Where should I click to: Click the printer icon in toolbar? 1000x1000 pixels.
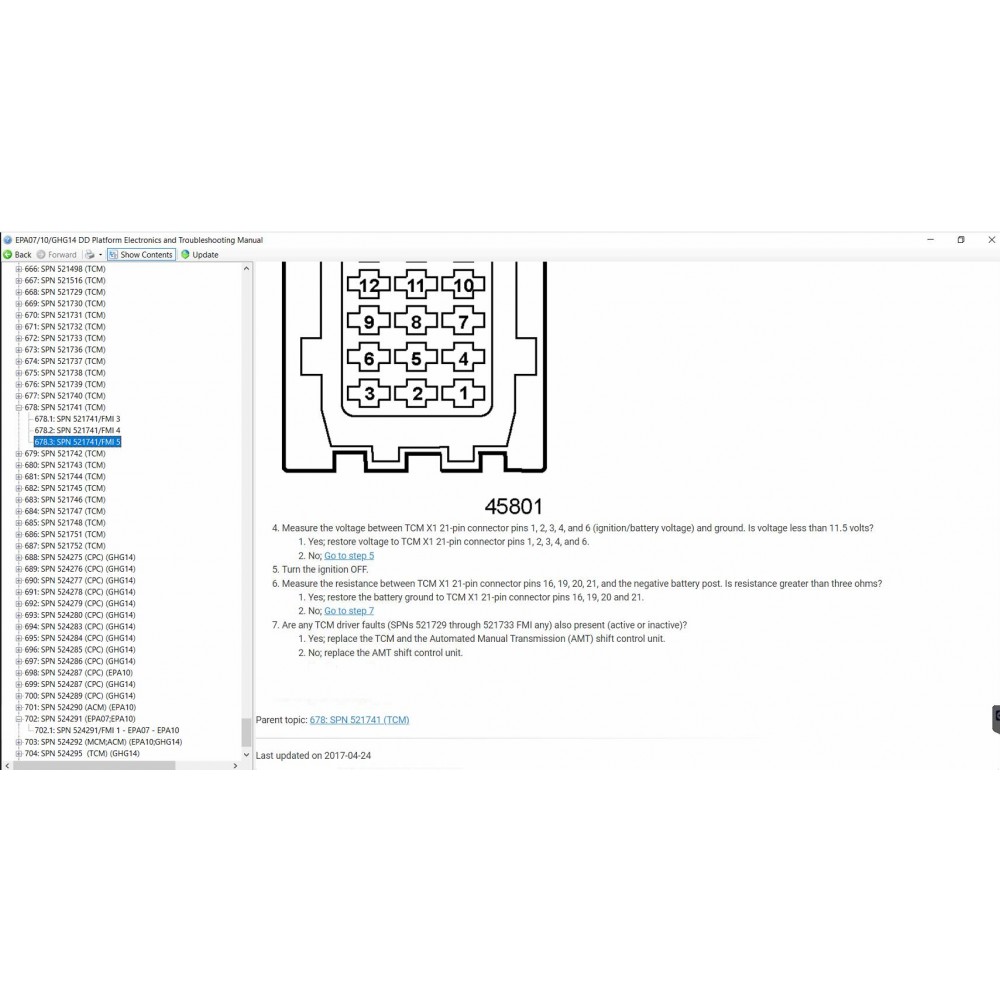(89, 255)
